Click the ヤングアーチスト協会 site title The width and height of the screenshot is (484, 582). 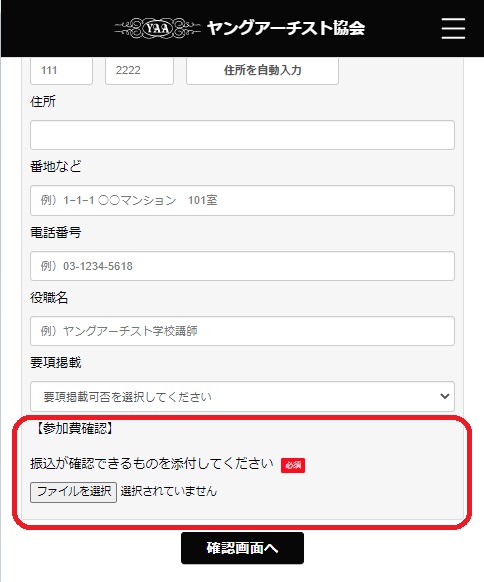pos(286,28)
